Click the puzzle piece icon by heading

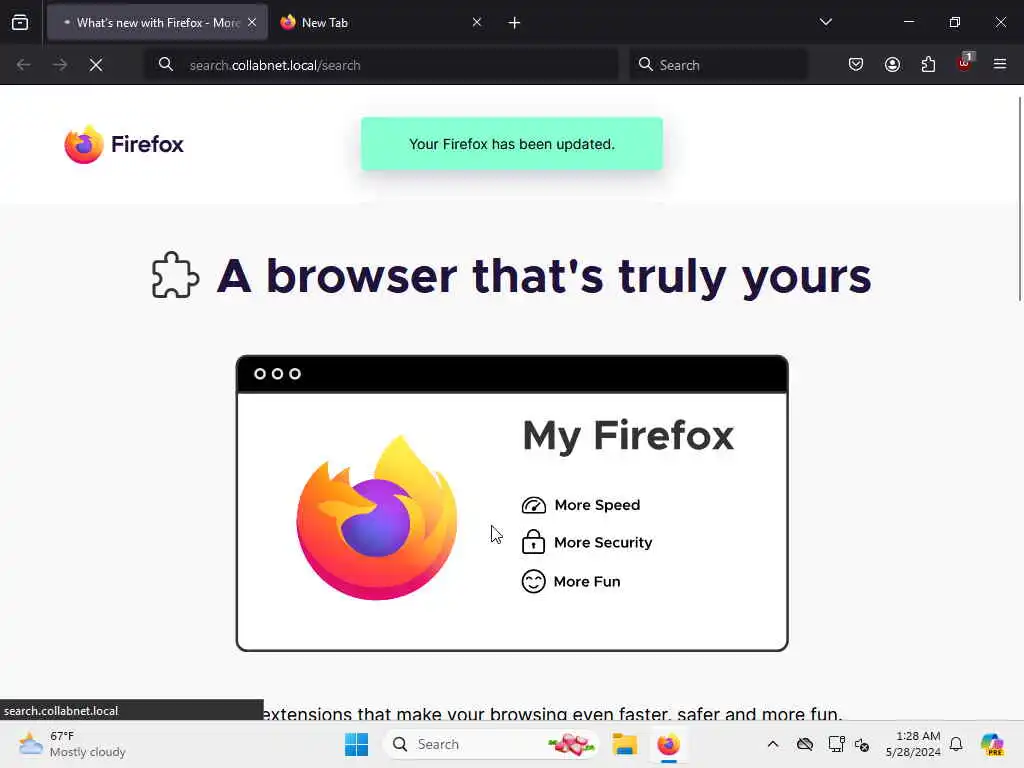coord(175,275)
